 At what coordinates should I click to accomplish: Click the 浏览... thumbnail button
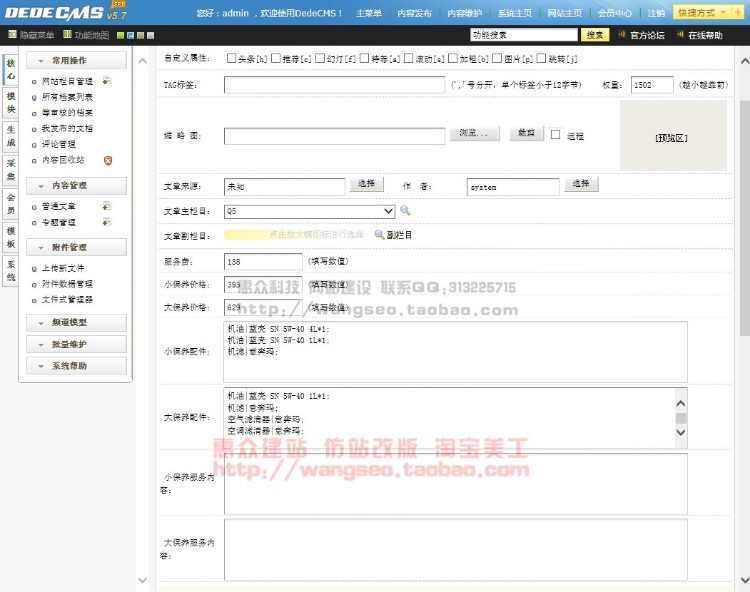pyautogui.click(x=474, y=133)
